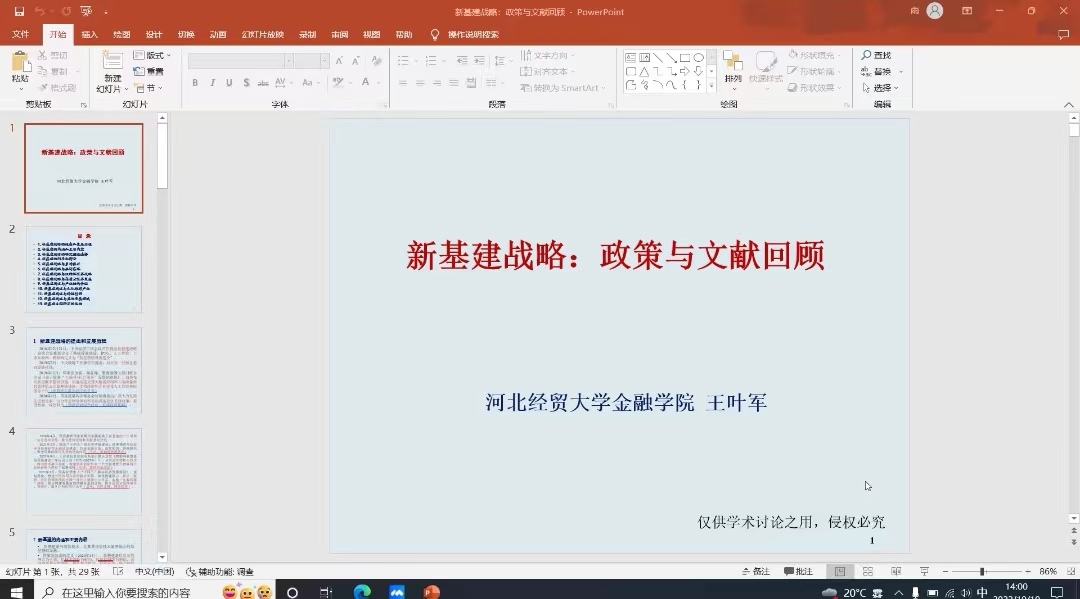
Task: Select the Triangle shape in gallery
Action: (644, 72)
